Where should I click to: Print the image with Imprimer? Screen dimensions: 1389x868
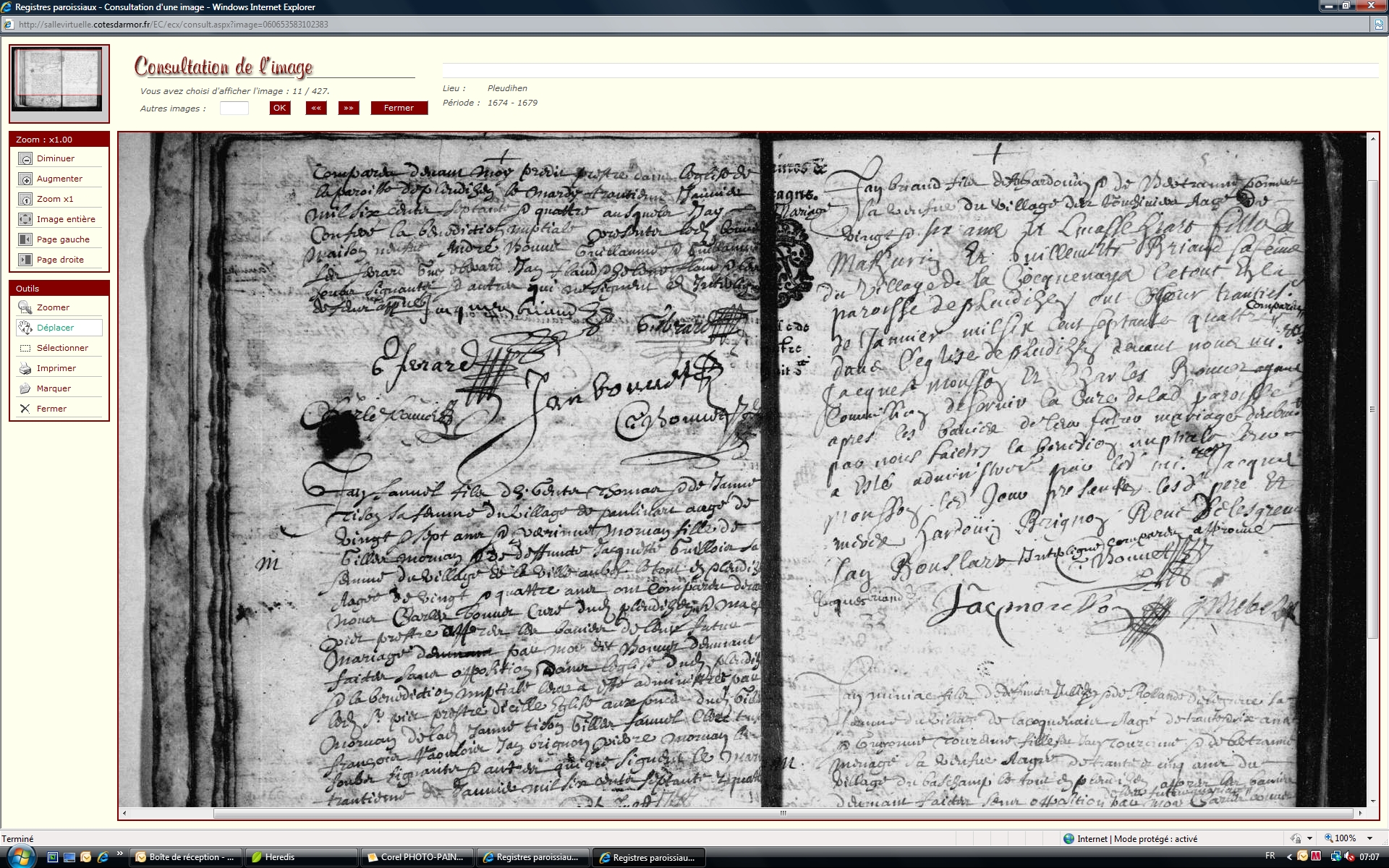(25, 368)
